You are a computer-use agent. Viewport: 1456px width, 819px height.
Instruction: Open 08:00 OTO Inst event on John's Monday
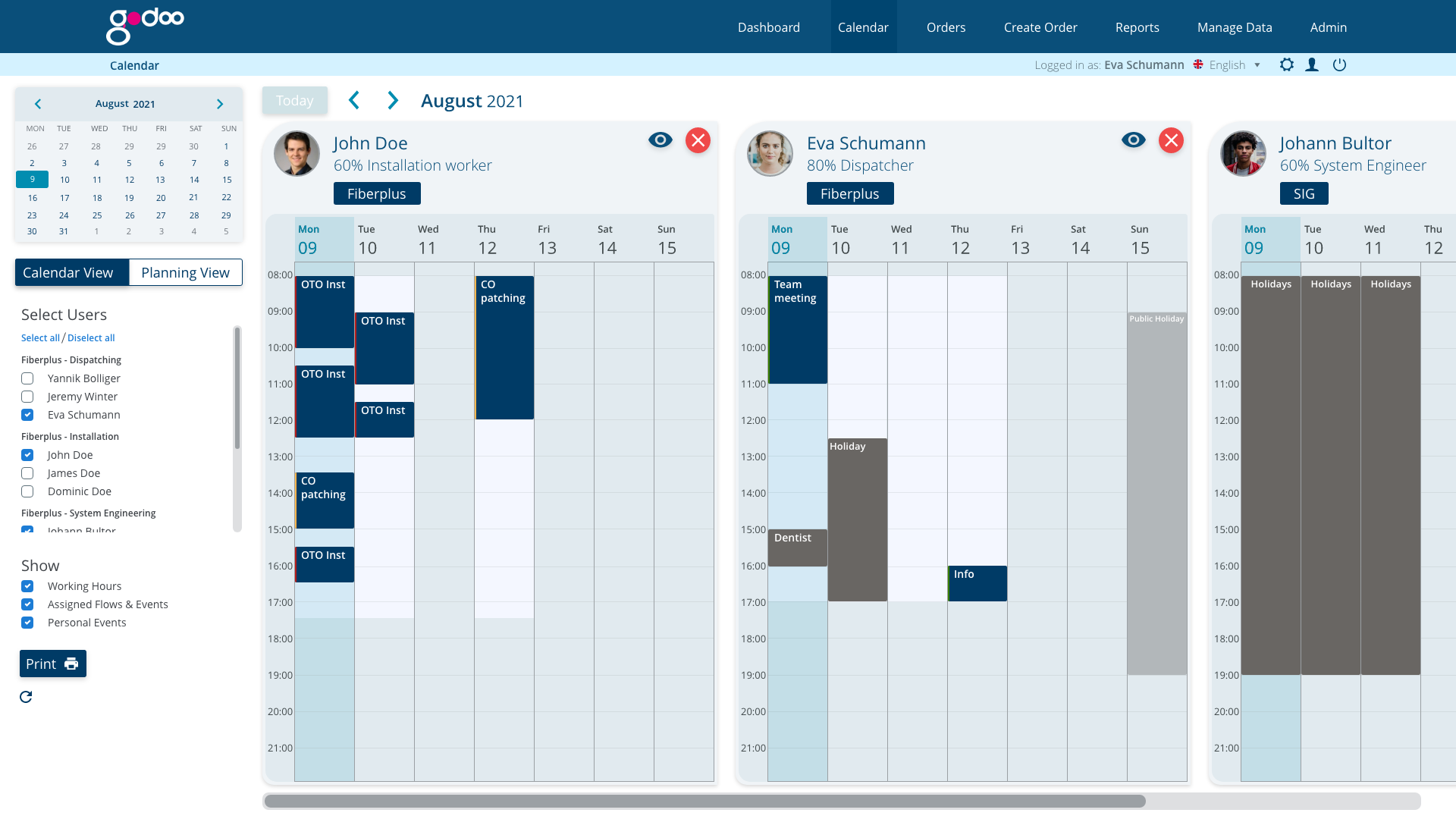coord(325,312)
